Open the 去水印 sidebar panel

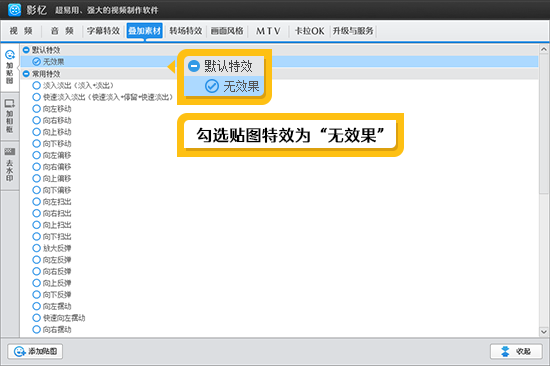click(x=9, y=165)
